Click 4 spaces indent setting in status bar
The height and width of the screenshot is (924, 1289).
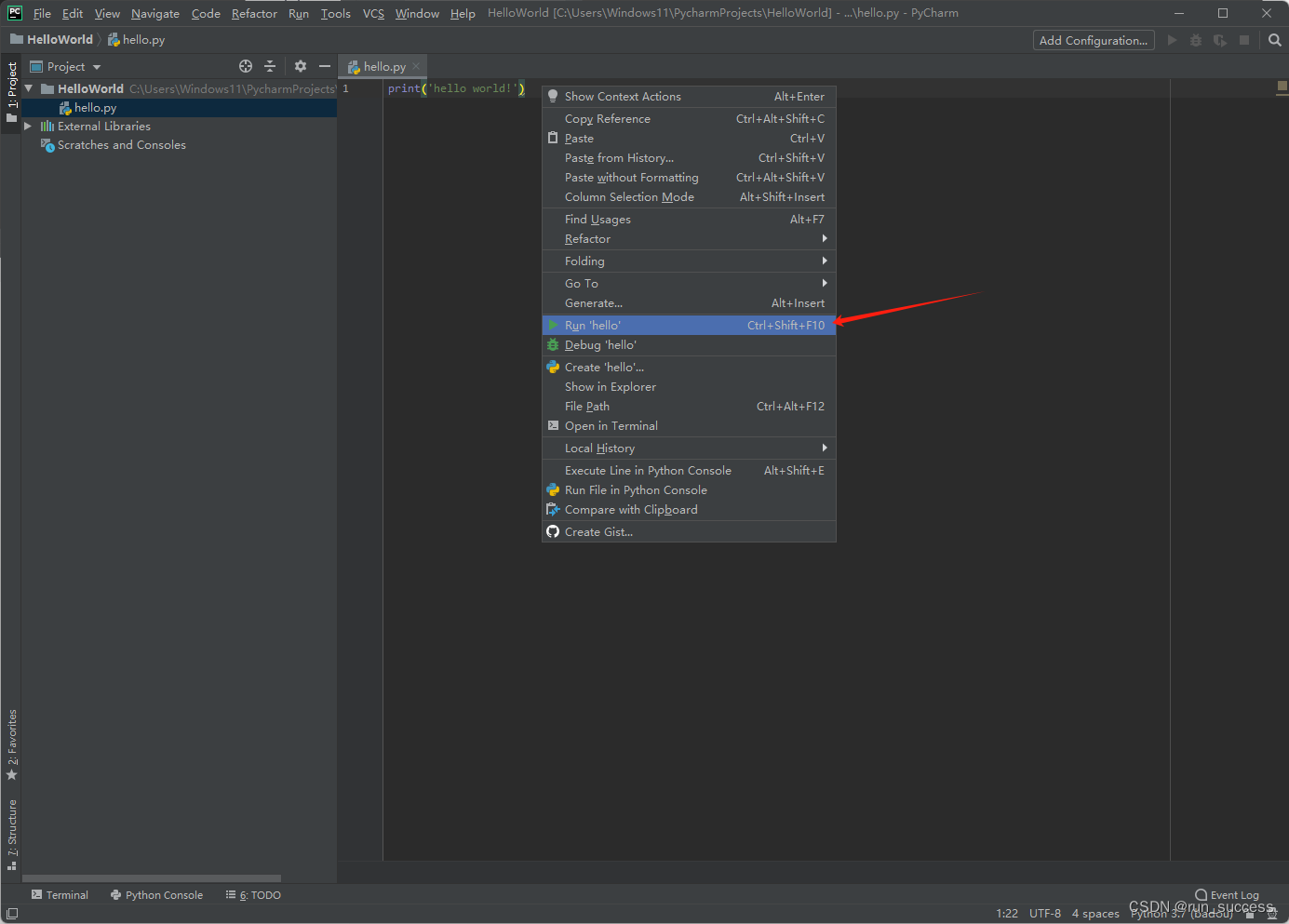tap(1095, 914)
